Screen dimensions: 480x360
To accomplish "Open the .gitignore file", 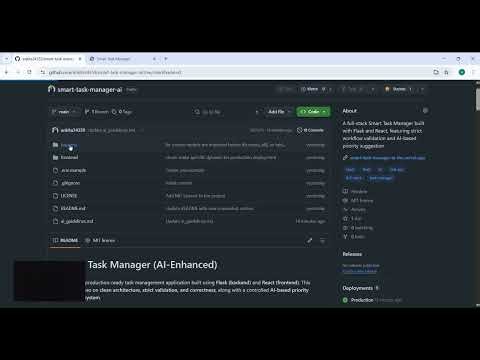I will coord(70,183).
